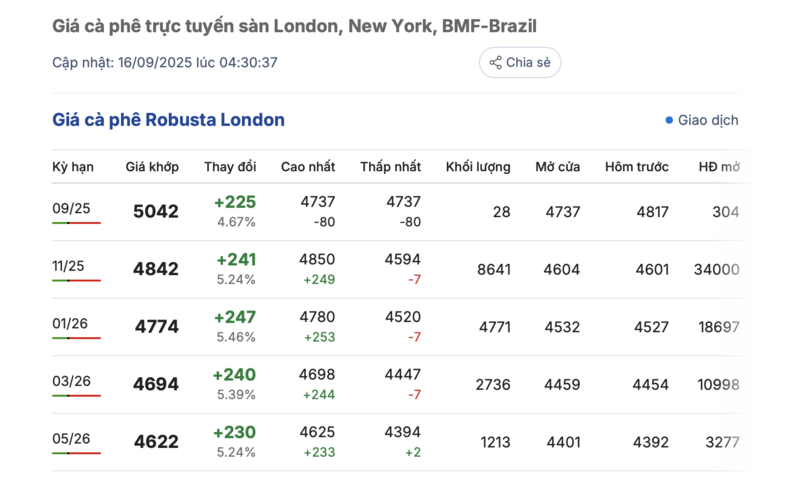Click the 5042 matched price

[156, 212]
